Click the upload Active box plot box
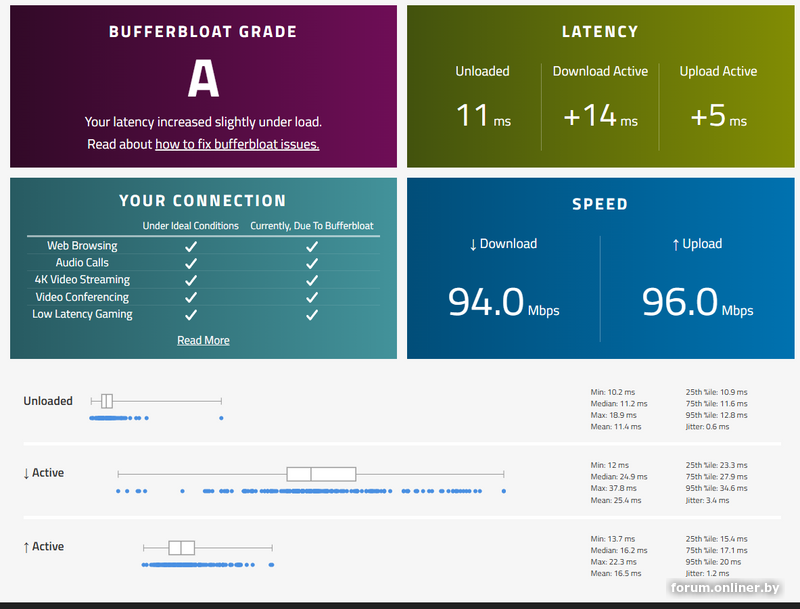The height and width of the screenshot is (609, 800). coord(182,548)
